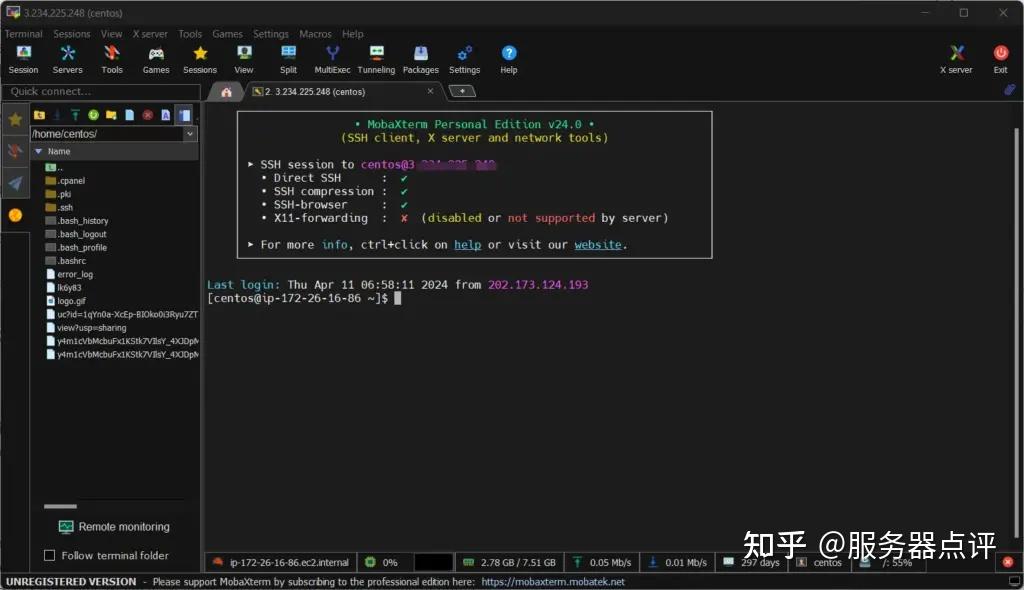Viewport: 1024px width, 590px height.
Task: Select the .pki folder
Action: (58, 194)
